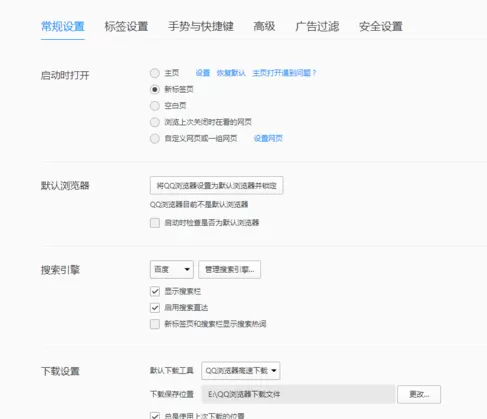Image resolution: width=487 pixels, height=419 pixels.
Task: Open the 手势与快捷键 tab
Action: [201, 26]
